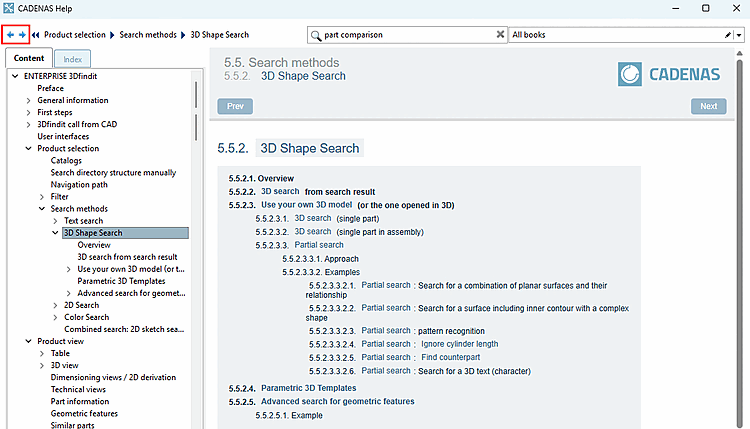Open Geometric features in the tree
The height and width of the screenshot is (429, 750).
click(84, 413)
